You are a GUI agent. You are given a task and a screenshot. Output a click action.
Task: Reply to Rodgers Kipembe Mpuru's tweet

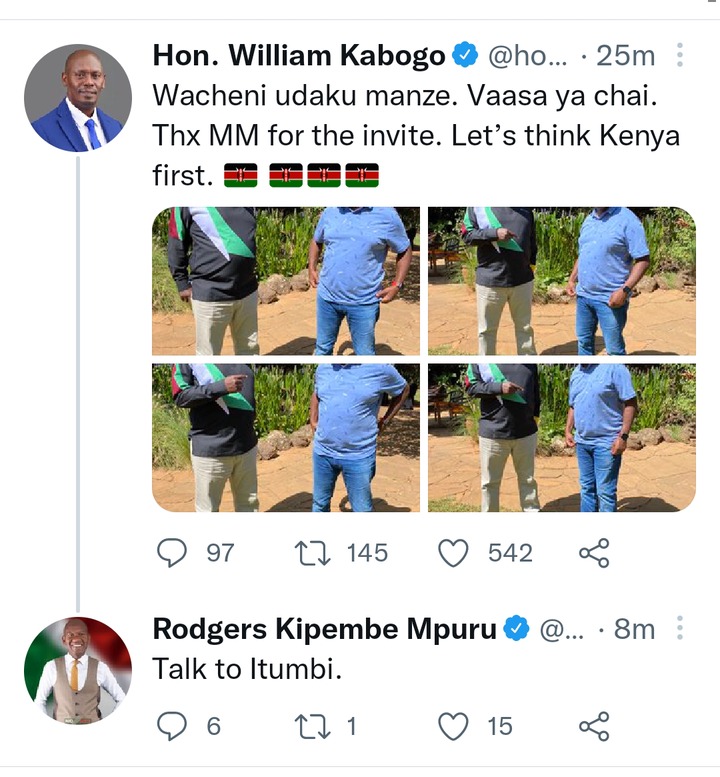click(x=174, y=727)
